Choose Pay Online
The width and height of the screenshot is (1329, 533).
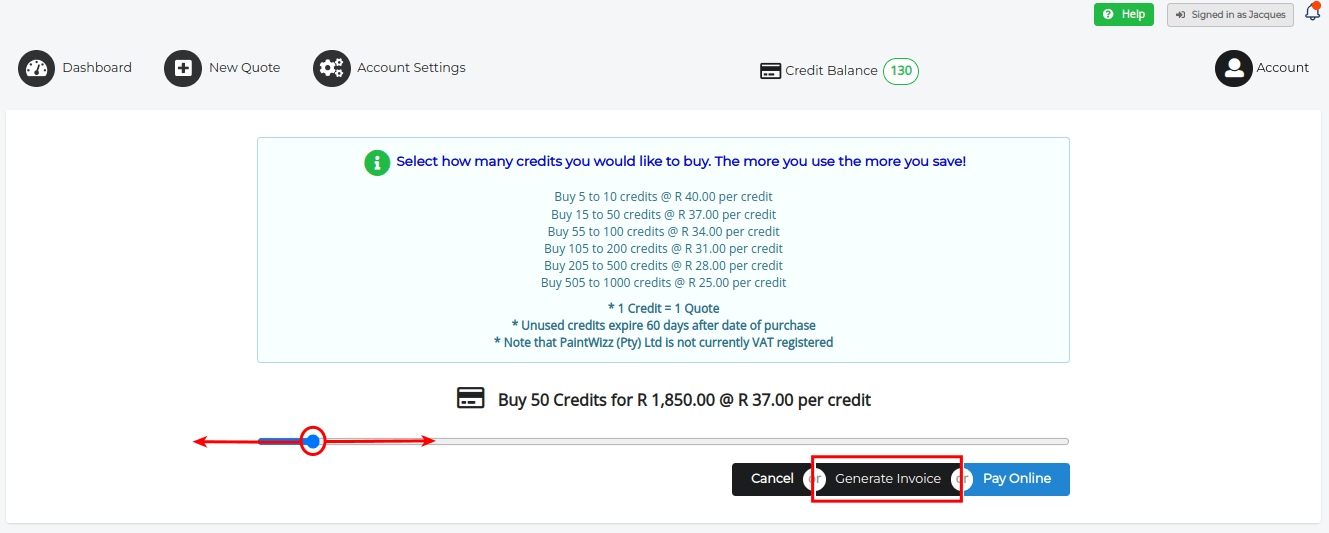pos(1016,479)
